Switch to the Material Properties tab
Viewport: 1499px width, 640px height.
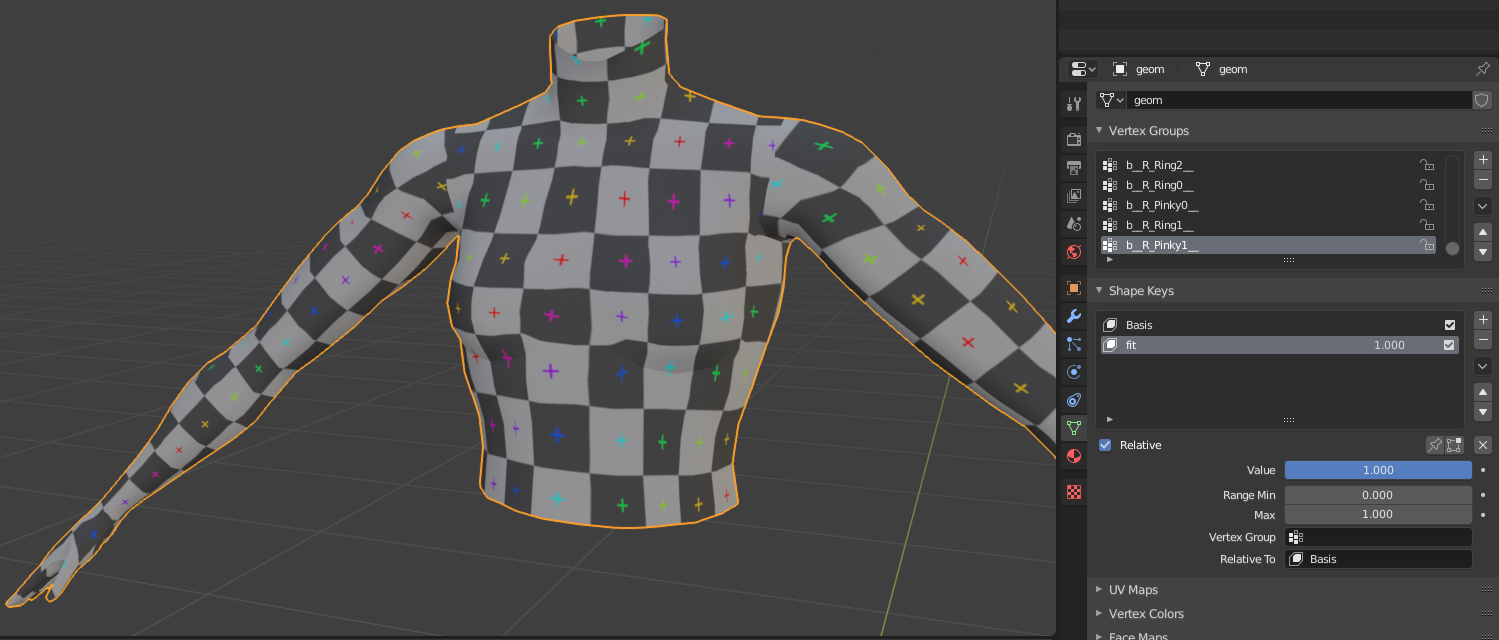(x=1074, y=456)
